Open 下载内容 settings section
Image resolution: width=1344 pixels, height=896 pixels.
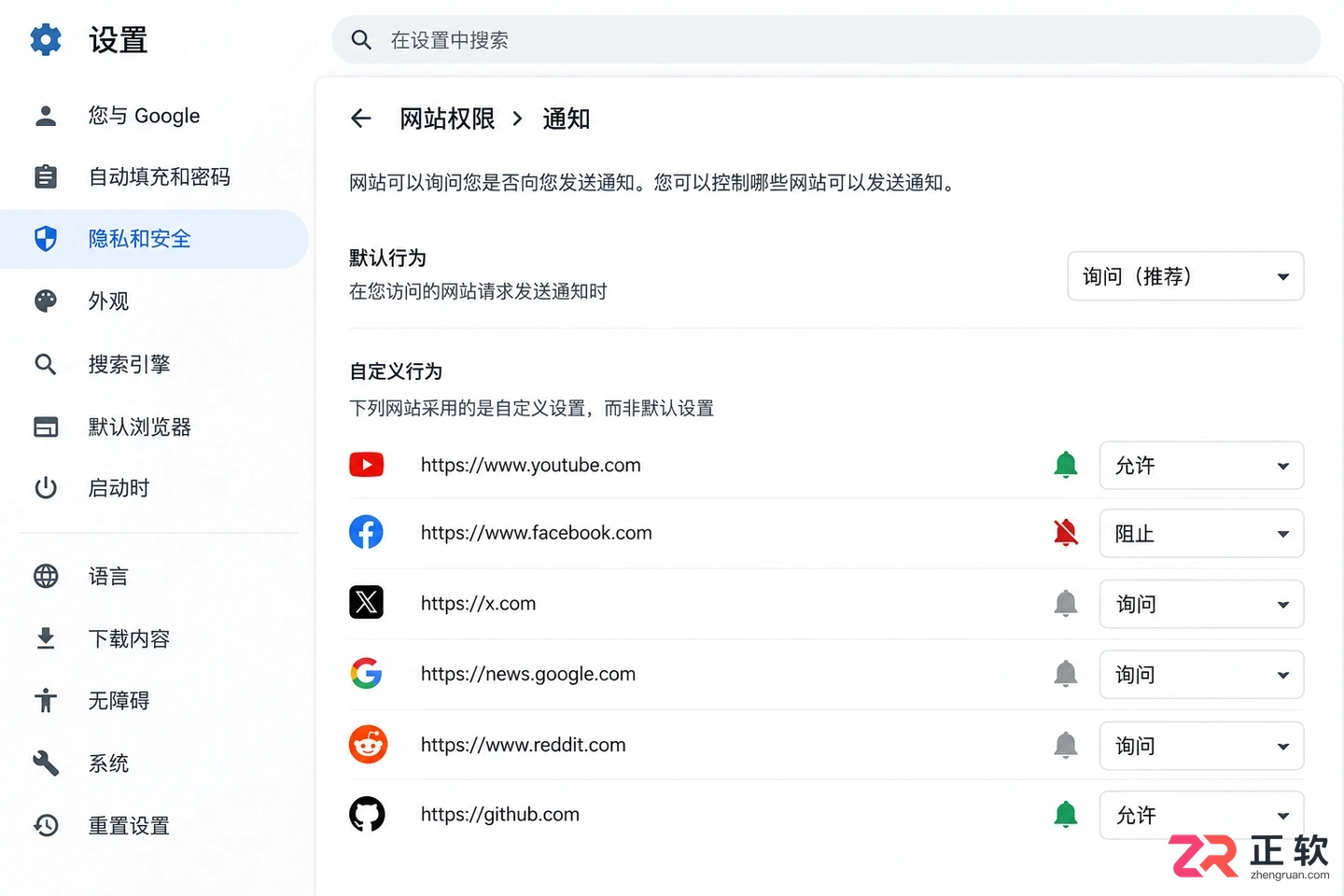[x=154, y=638]
